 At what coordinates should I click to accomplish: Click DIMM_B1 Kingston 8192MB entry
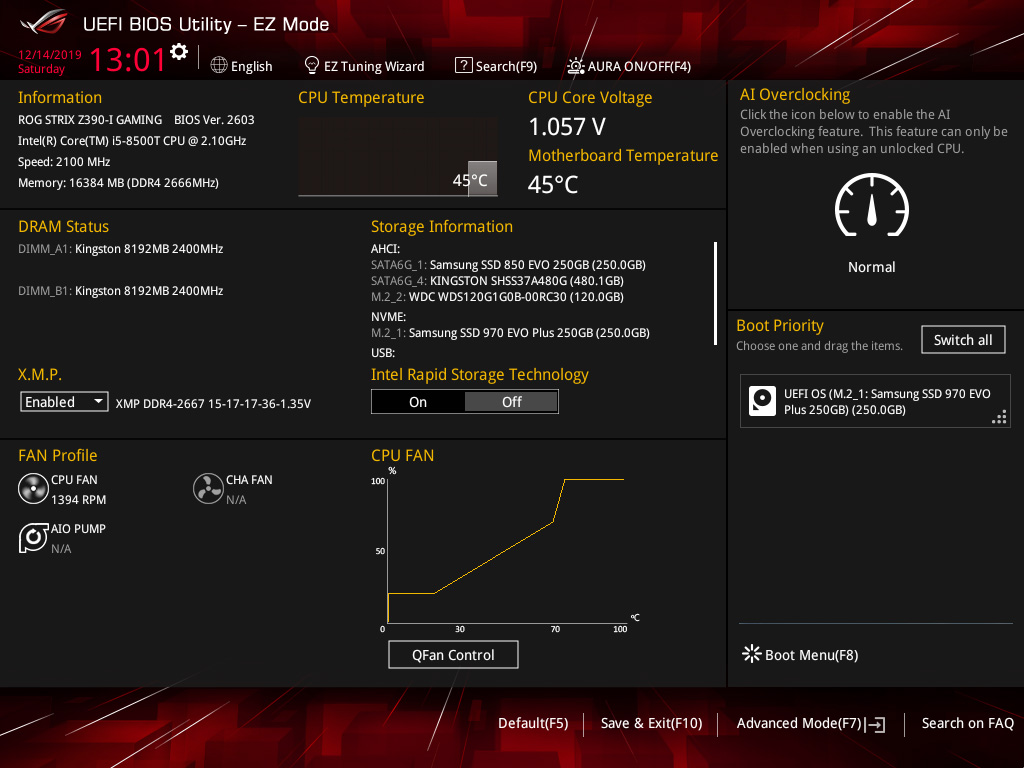click(x=121, y=291)
